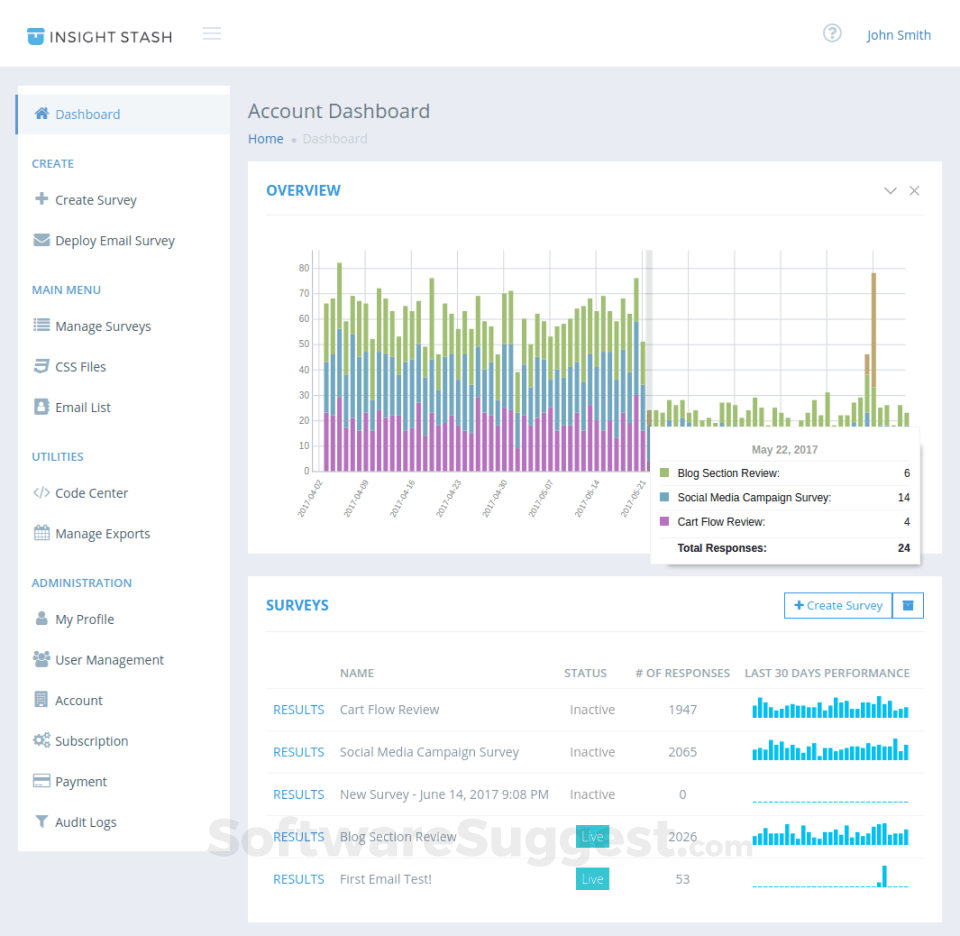960x936 pixels.
Task: Click the hamburger menu icon in header
Action: (212, 34)
